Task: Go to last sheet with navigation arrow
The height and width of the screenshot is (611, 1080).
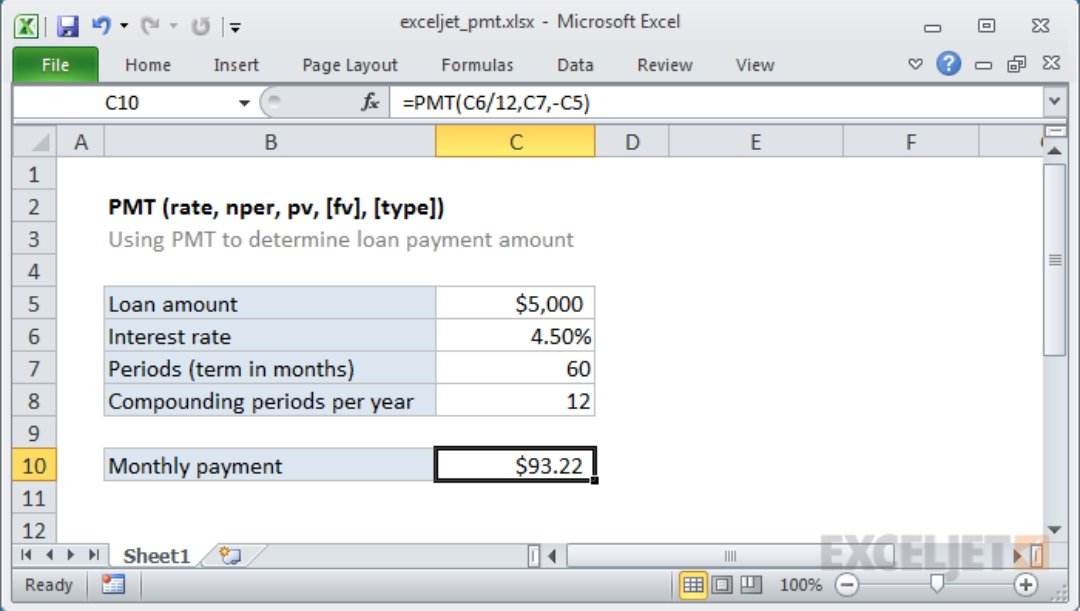Action: [94, 555]
